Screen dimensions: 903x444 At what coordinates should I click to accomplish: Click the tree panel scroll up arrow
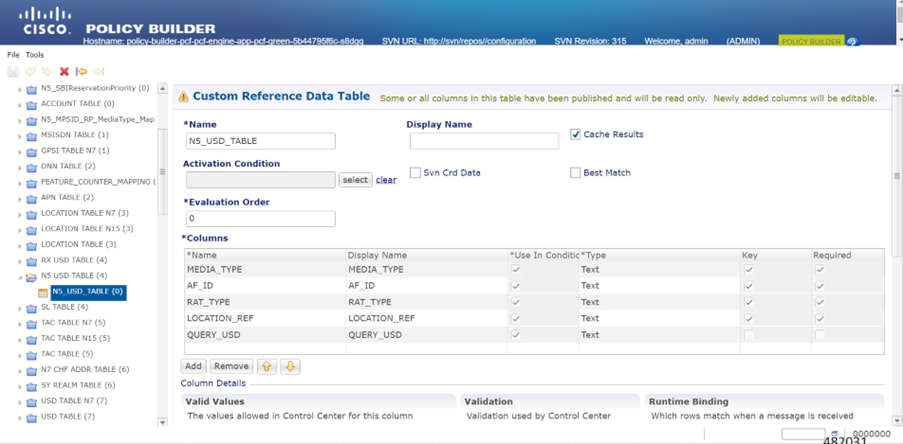tap(162, 89)
